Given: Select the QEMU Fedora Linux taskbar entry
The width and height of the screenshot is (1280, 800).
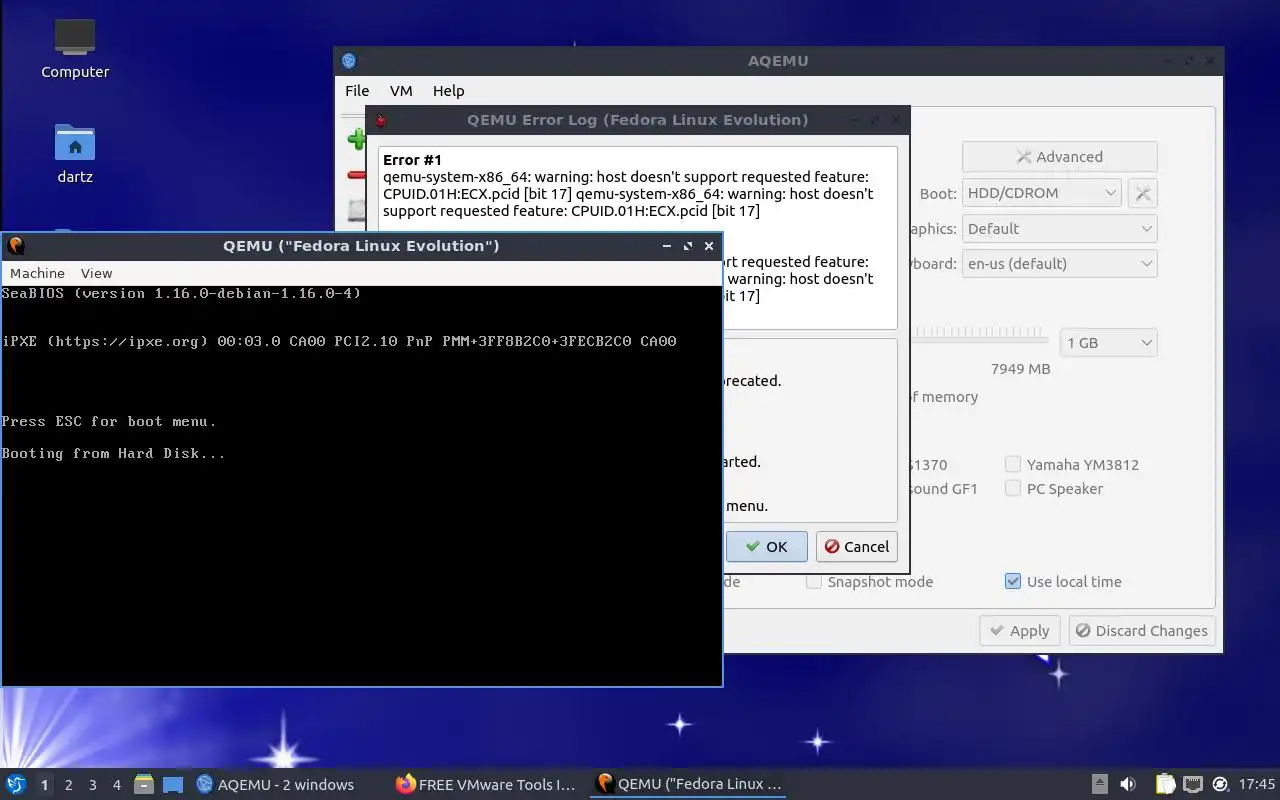Looking at the screenshot, I should click(689, 784).
